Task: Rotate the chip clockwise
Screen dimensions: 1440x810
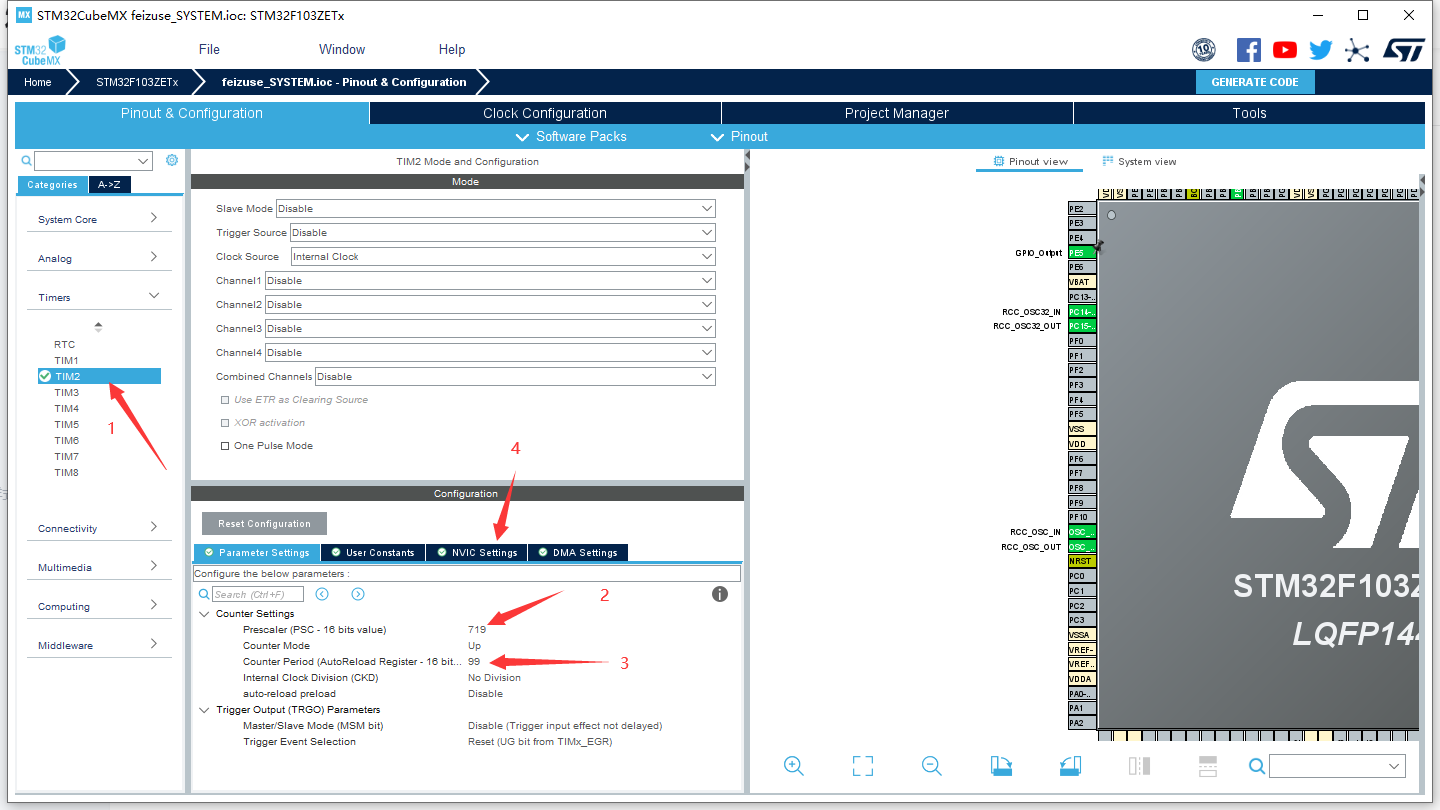Action: 1001,766
